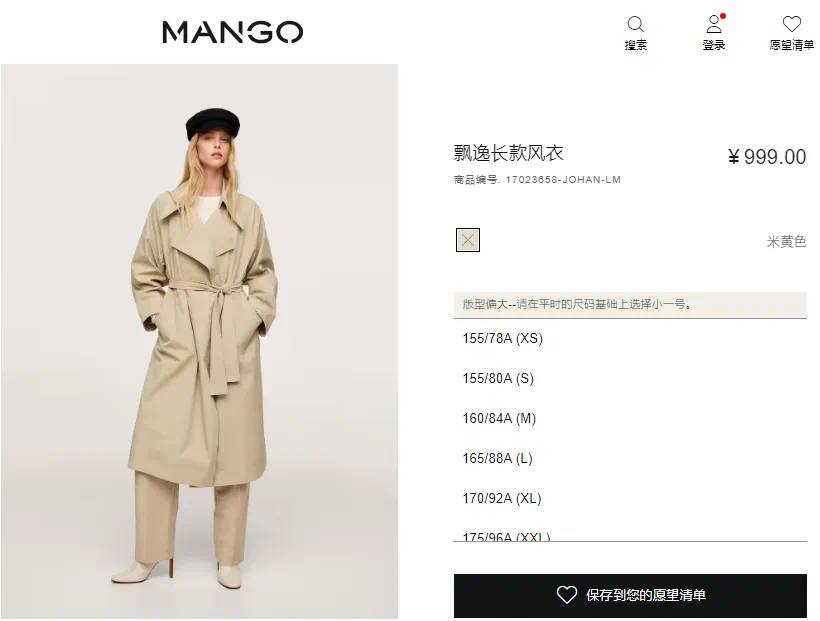The image size is (820, 621).
Task: Click the 愿望清单 label
Action: coord(791,46)
